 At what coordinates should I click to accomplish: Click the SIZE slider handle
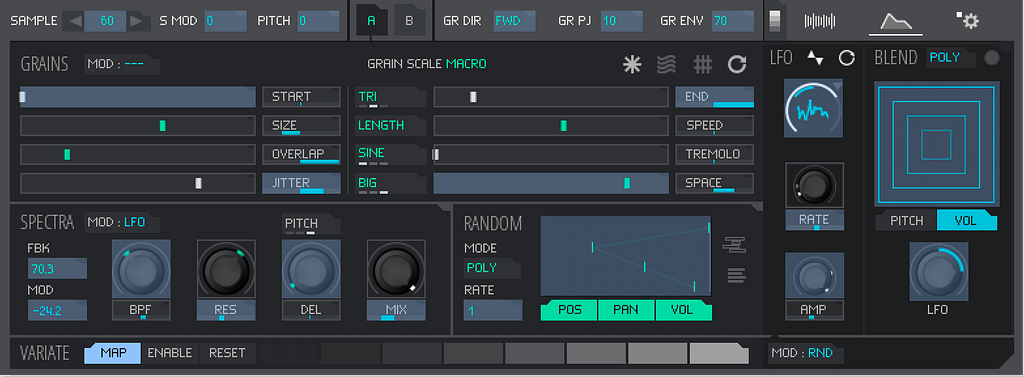pos(163,125)
